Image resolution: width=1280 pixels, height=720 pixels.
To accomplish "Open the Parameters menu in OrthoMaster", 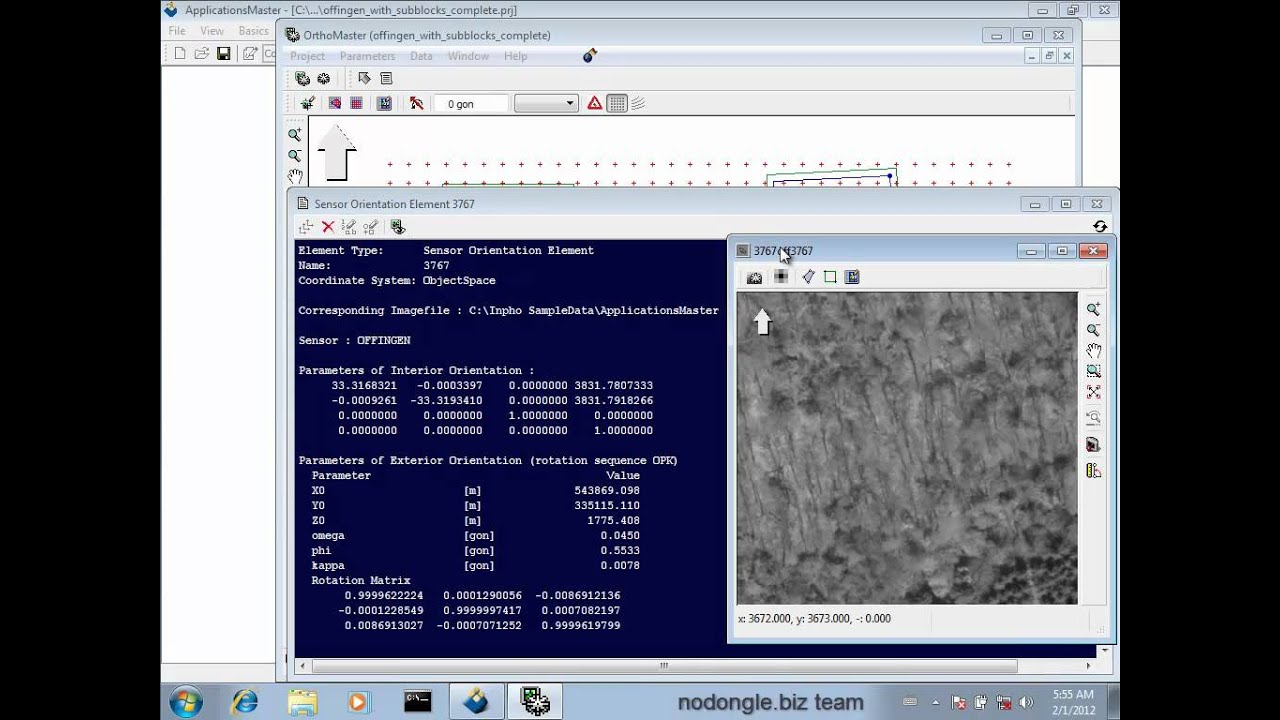I will click(367, 56).
